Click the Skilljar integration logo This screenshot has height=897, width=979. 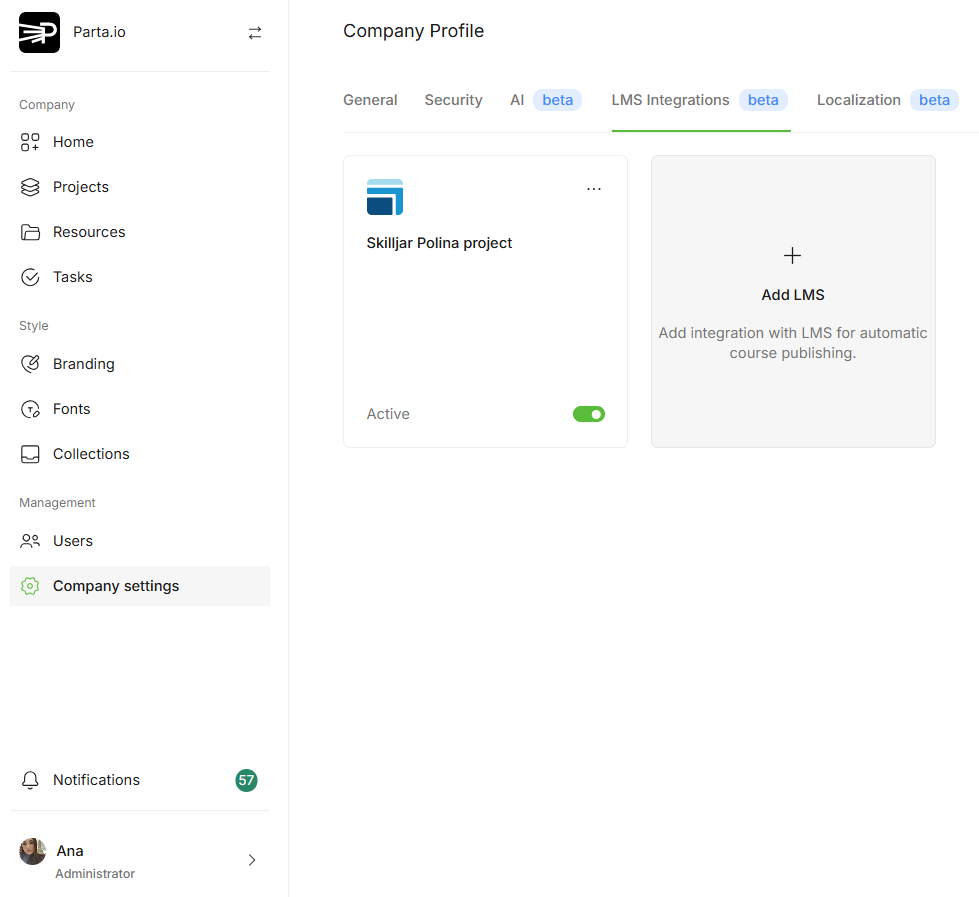(385, 197)
